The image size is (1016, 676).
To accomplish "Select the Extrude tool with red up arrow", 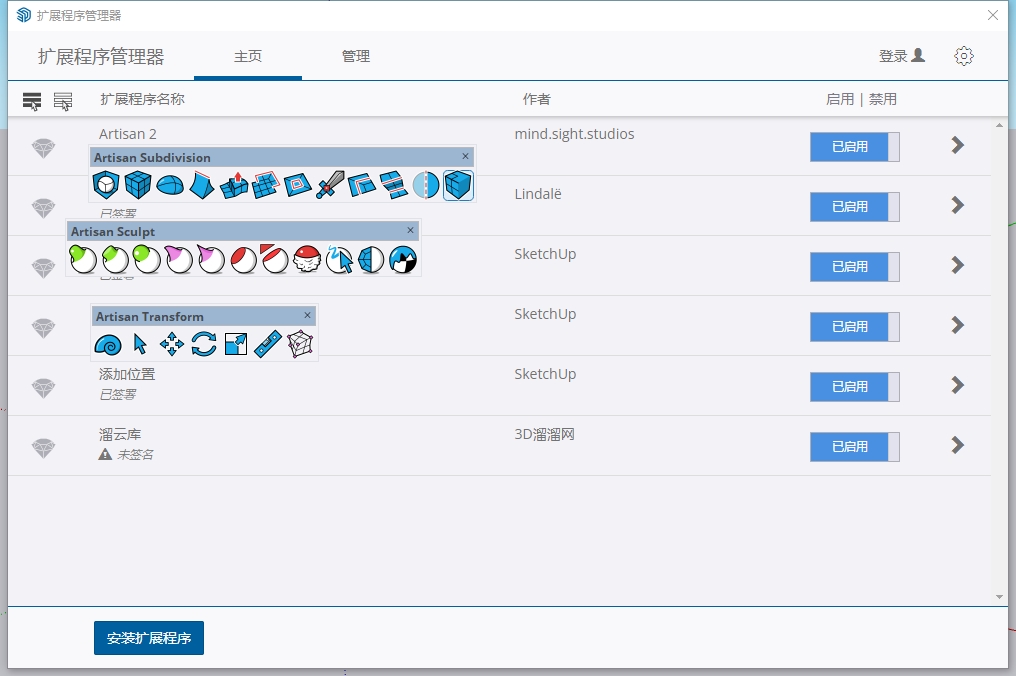I will point(234,185).
